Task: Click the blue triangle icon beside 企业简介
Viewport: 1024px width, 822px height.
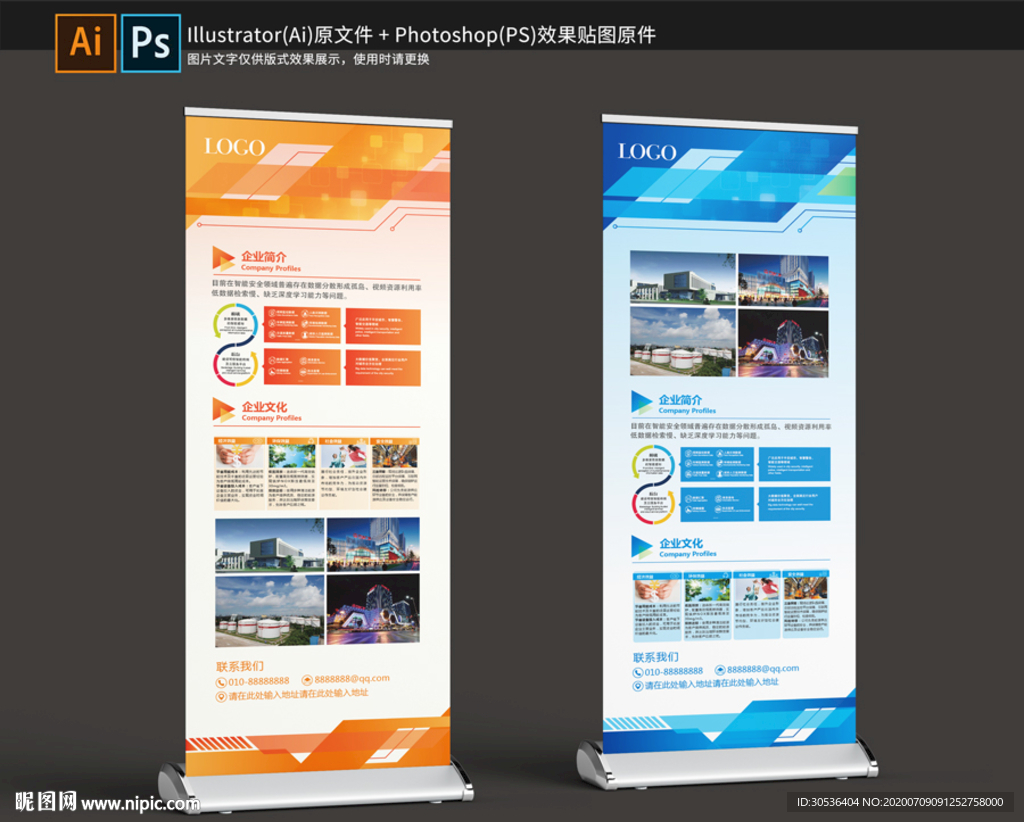Action: click(x=641, y=402)
